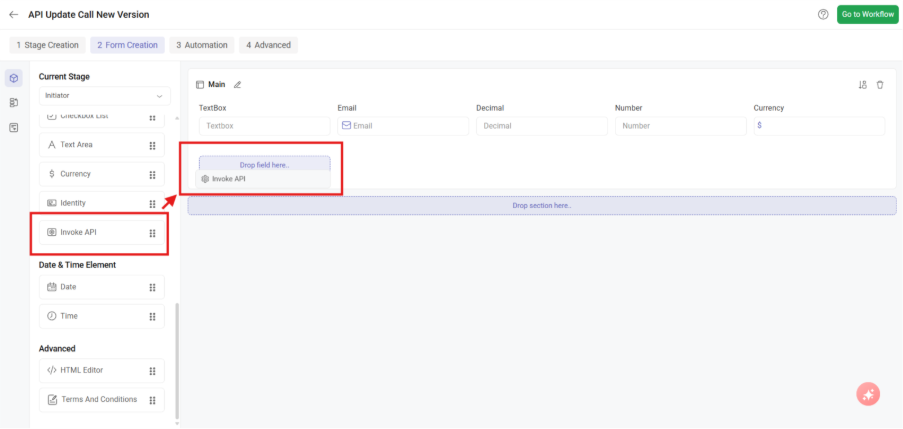
Task: Select the Terms And Conditions element
Action: tap(98, 400)
